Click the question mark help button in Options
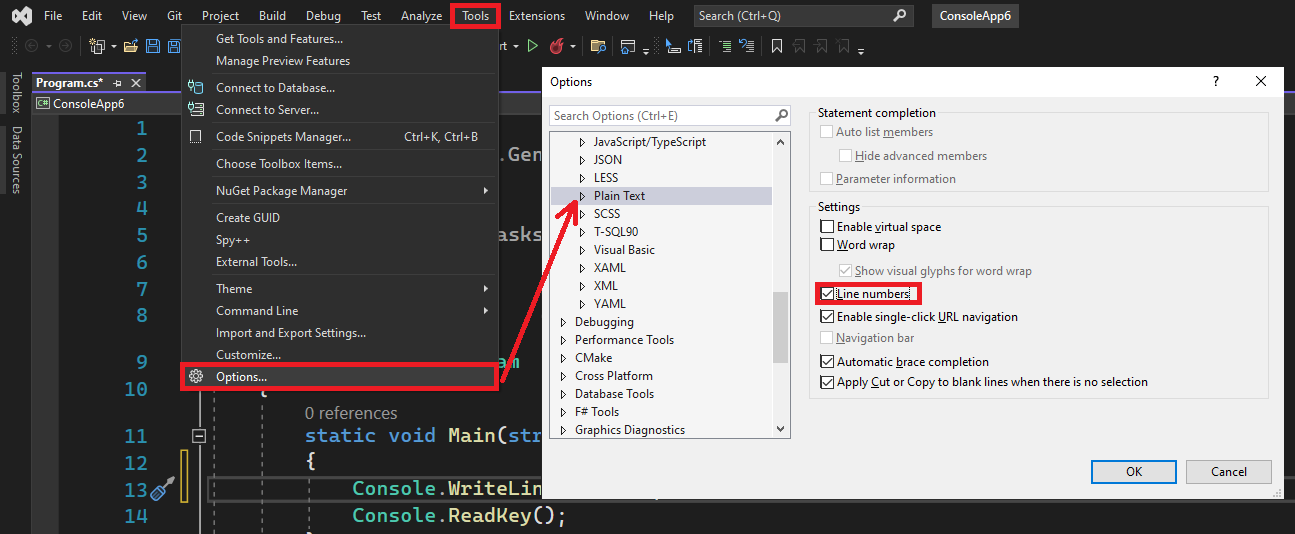Viewport: 1295px width, 534px height. (1216, 82)
